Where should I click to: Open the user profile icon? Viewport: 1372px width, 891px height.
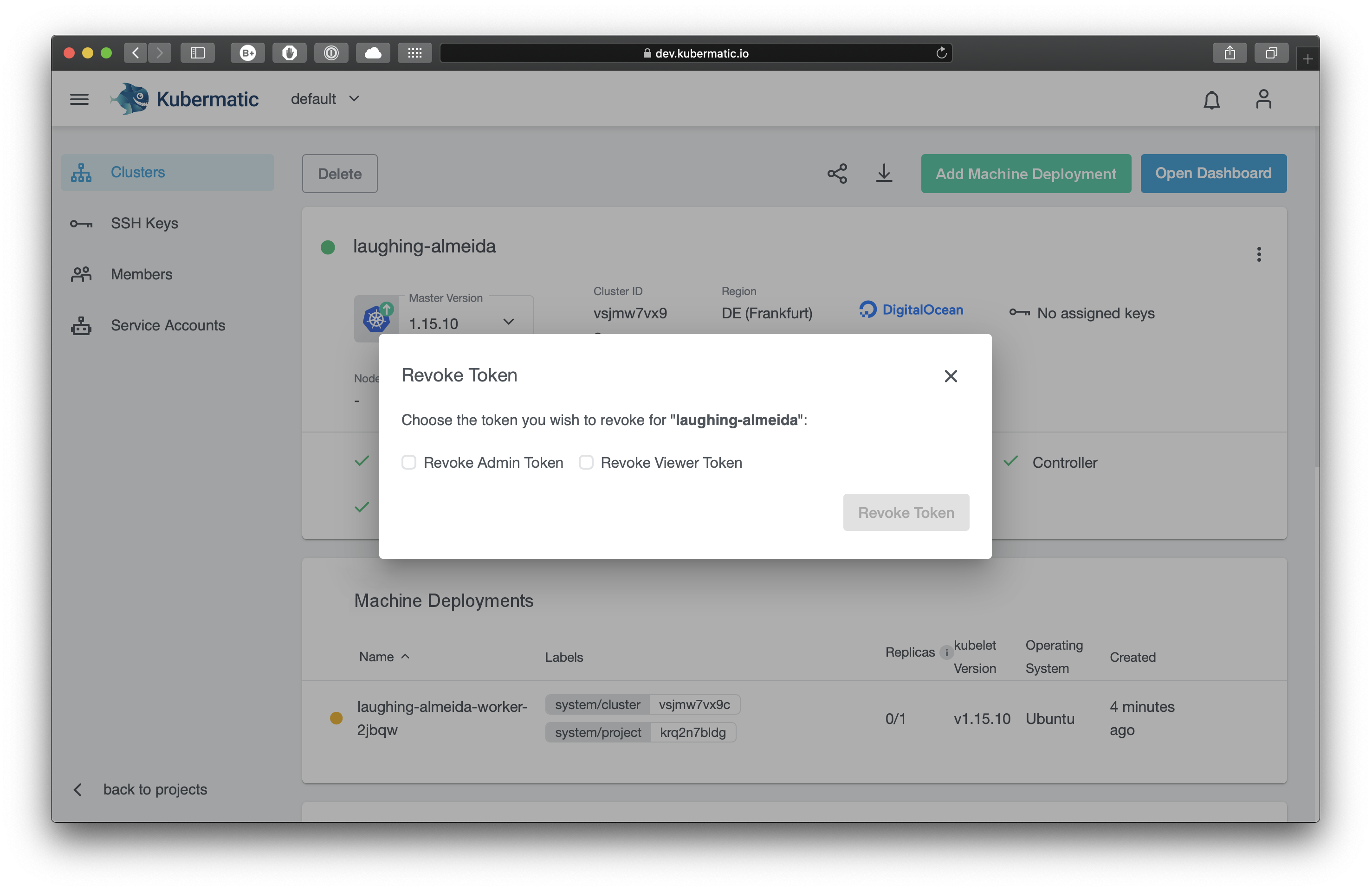point(1263,99)
